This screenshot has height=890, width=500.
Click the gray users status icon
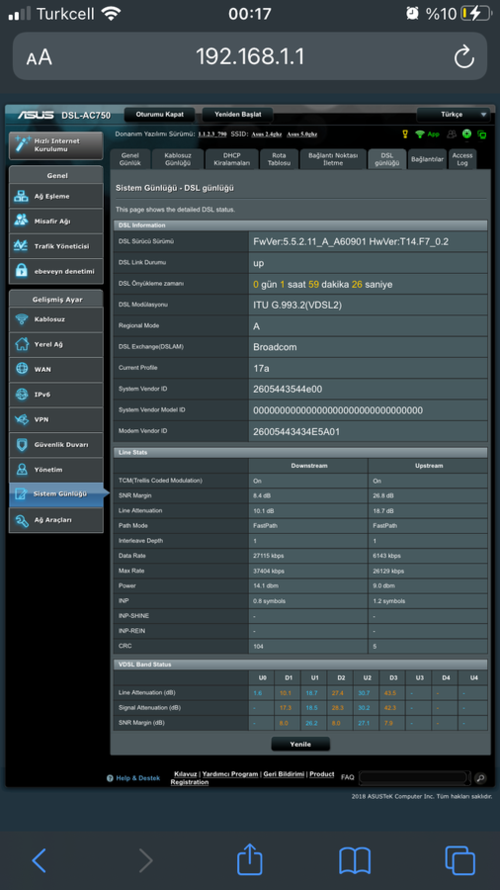pyautogui.click(x=452, y=135)
